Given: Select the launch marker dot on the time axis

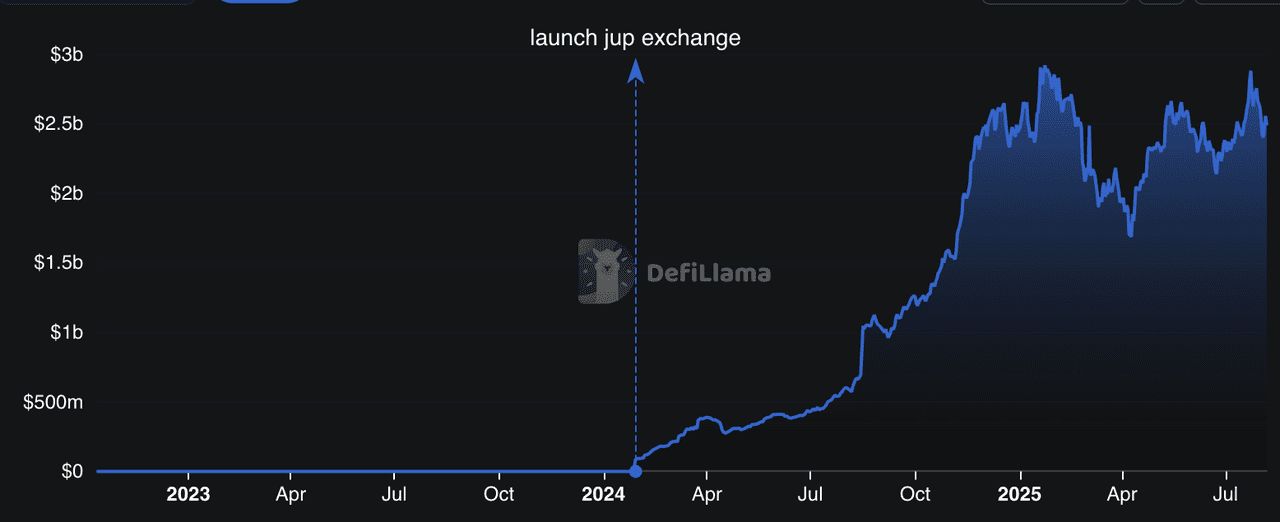Looking at the screenshot, I should pos(635,471).
